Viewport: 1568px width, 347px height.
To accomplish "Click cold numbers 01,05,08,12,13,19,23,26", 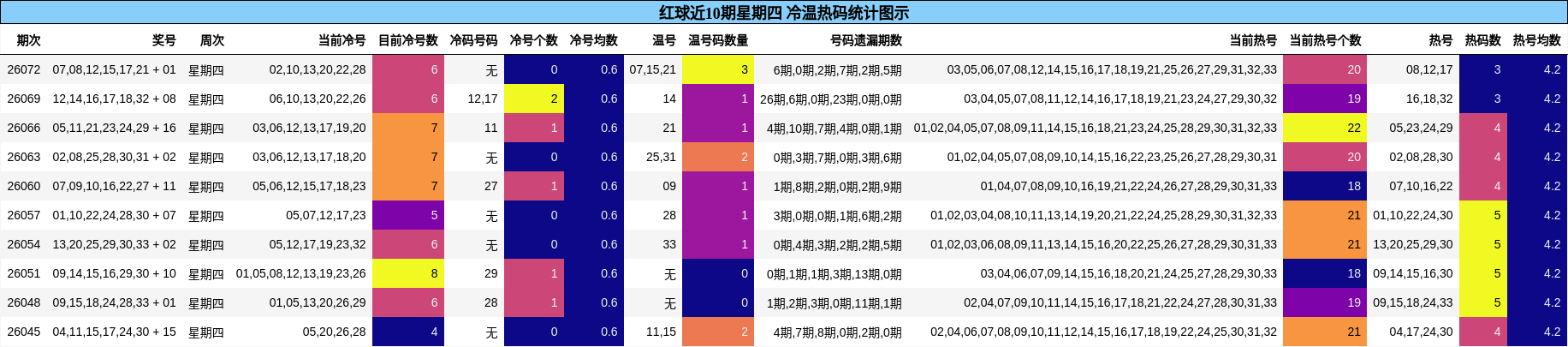I will click(301, 273).
